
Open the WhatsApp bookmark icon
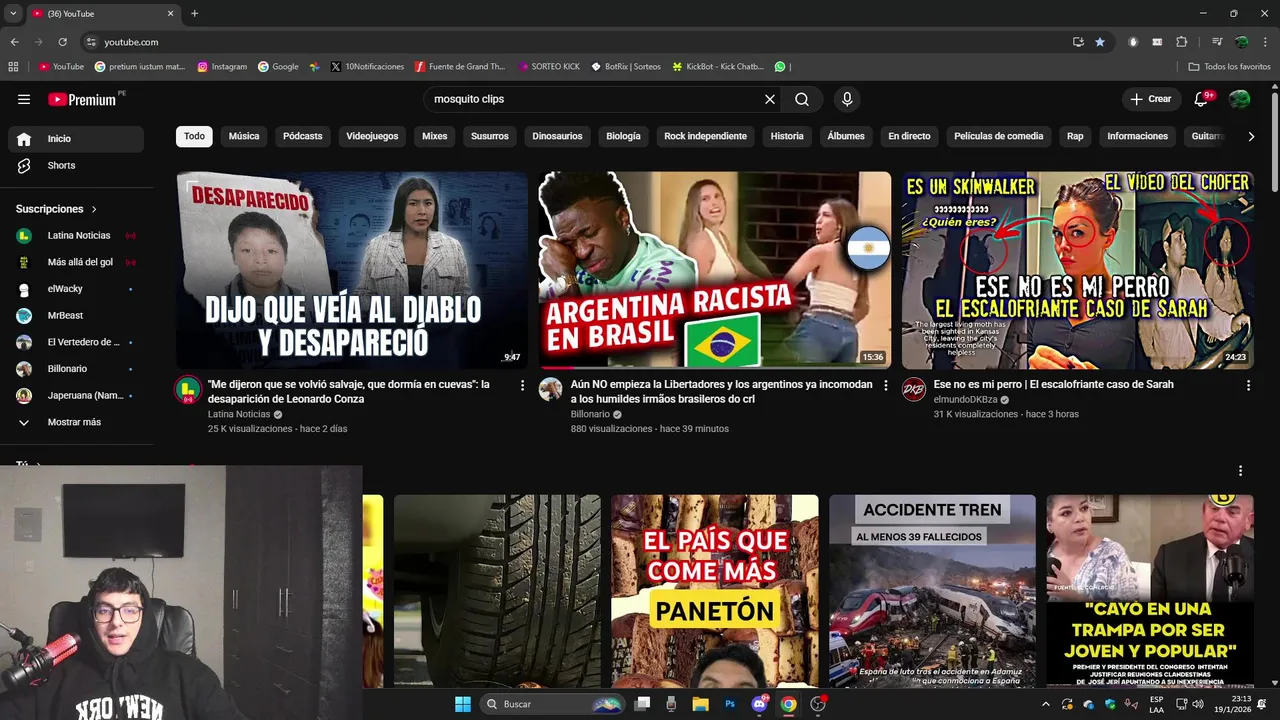click(780, 67)
